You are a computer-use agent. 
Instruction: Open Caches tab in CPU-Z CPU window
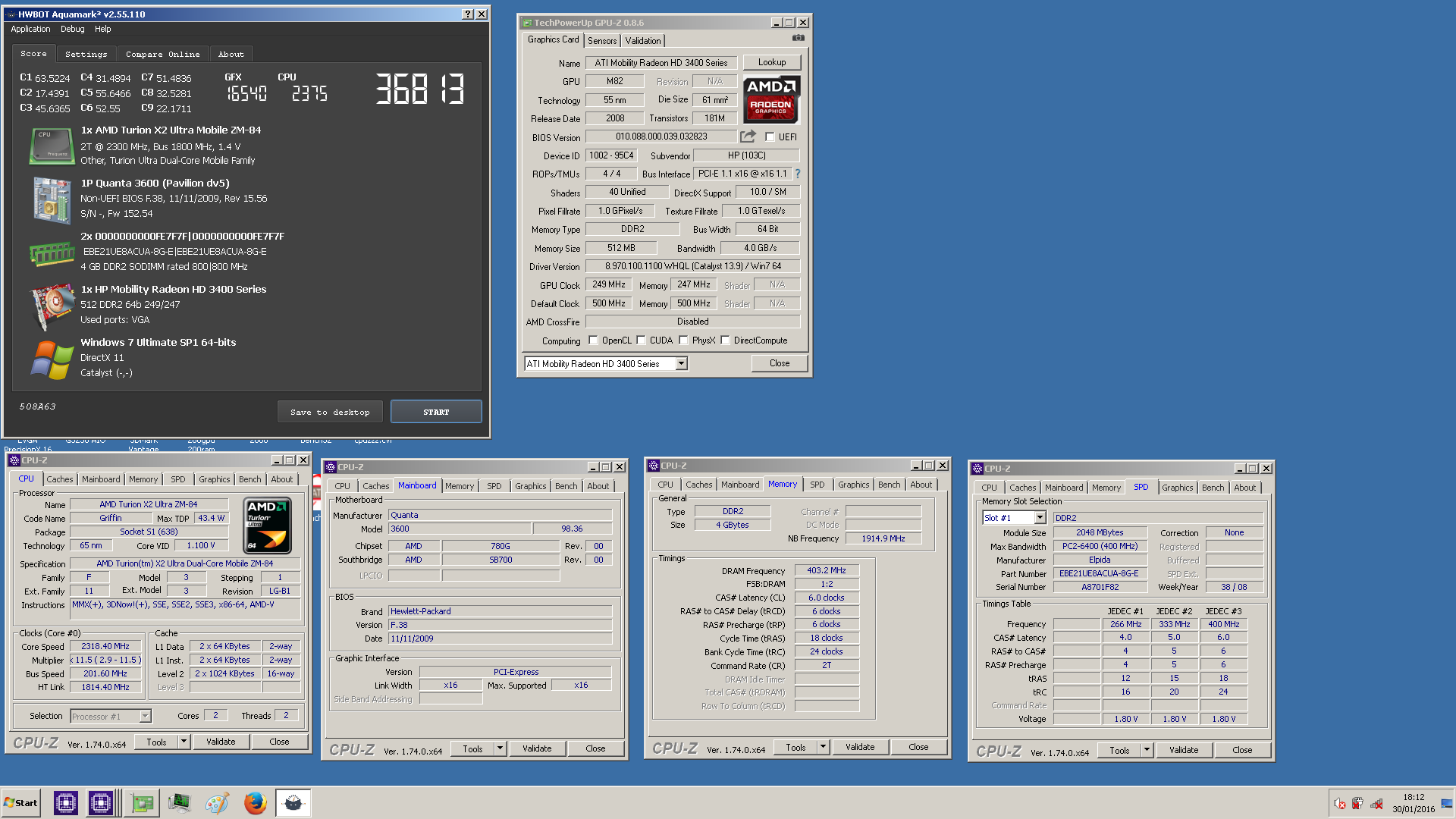click(60, 479)
